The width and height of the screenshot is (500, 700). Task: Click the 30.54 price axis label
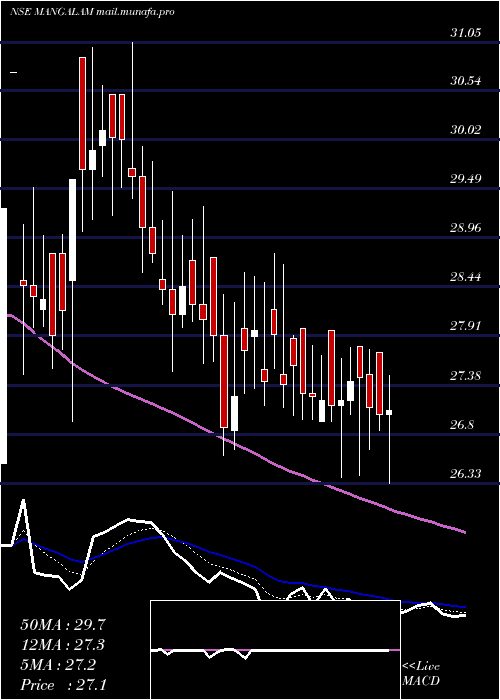coord(465,81)
